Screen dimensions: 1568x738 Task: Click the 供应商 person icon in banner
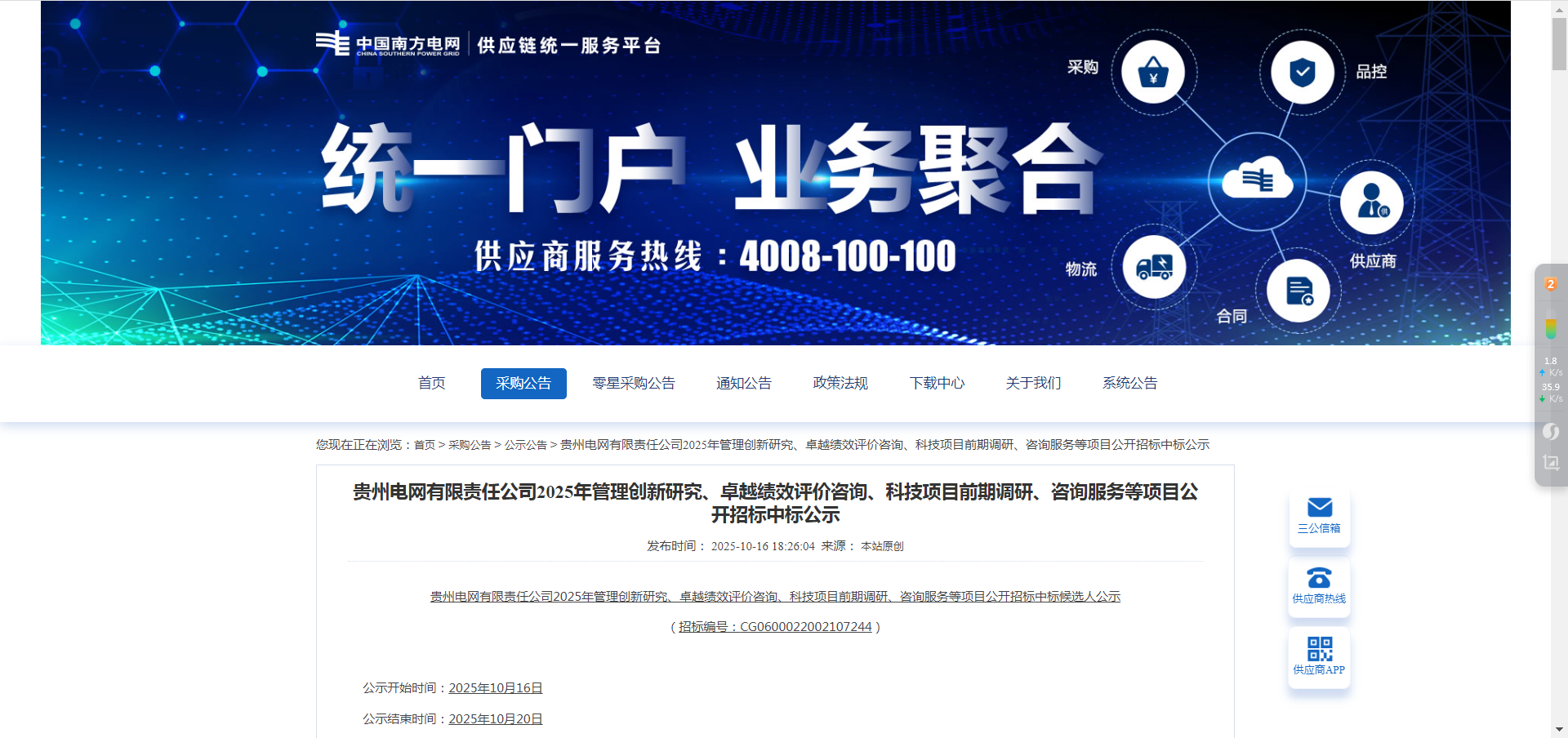click(x=1372, y=202)
